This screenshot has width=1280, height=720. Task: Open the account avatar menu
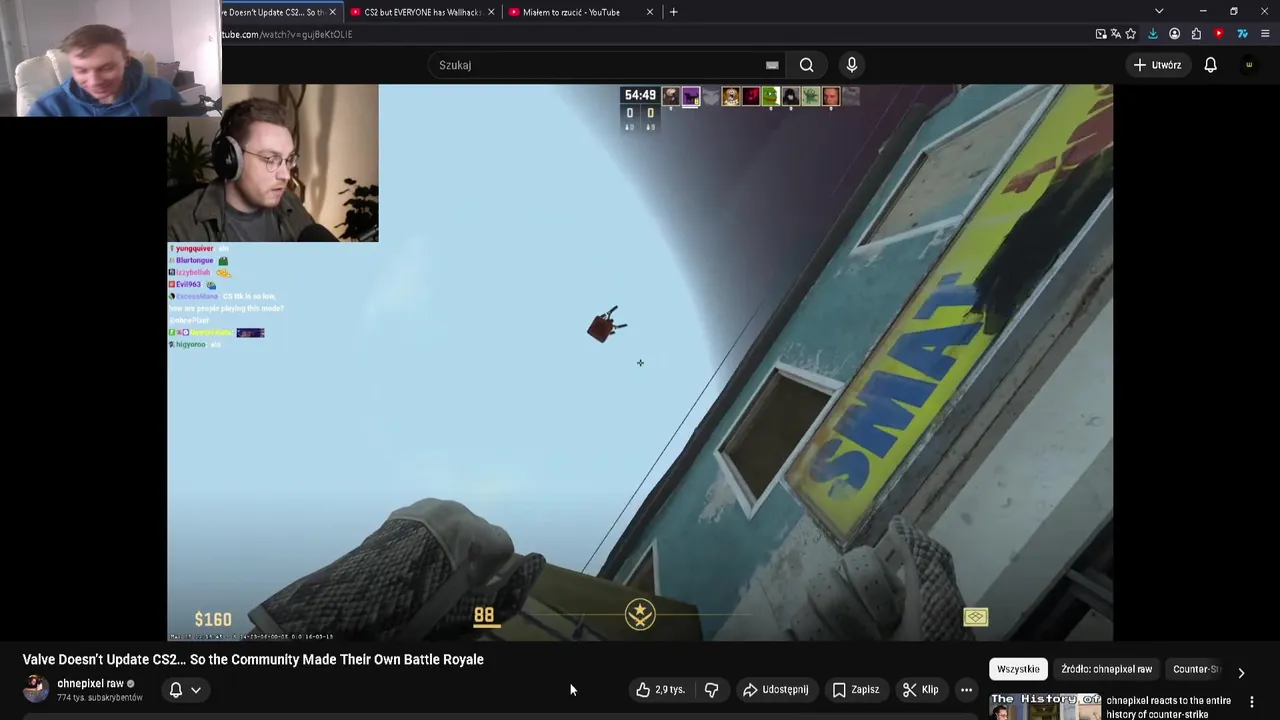[x=1249, y=65]
